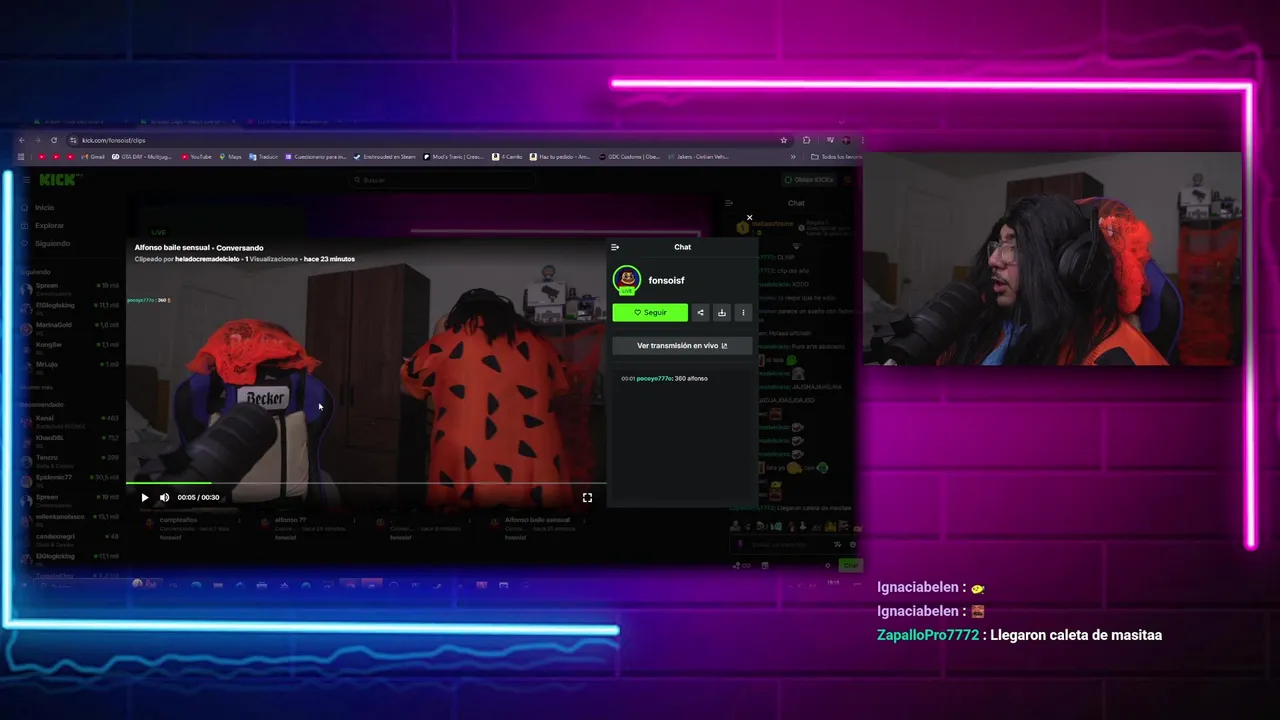The image size is (1280, 720).
Task: Close the clip overlay with X
Action: coord(749,217)
